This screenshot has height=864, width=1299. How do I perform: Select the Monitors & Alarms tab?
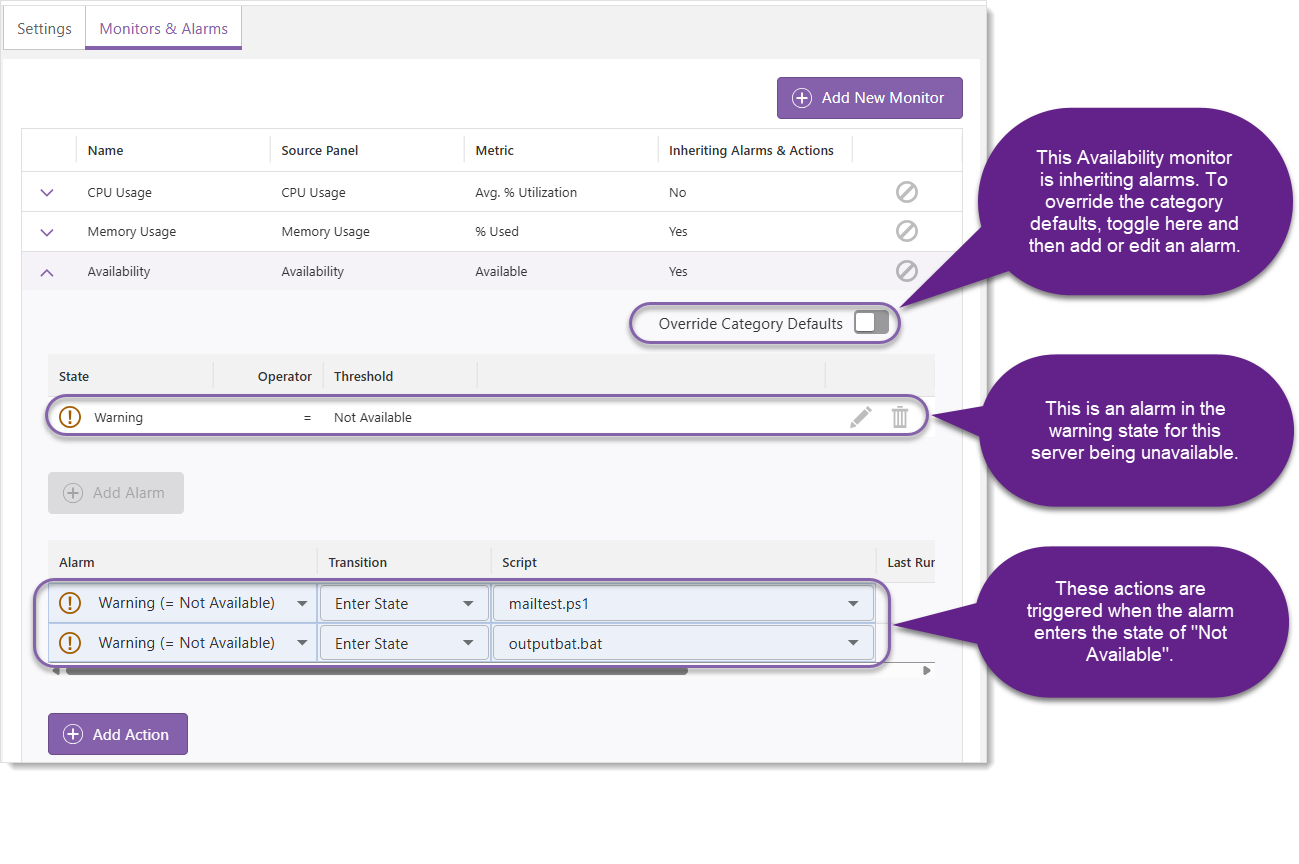point(163,28)
